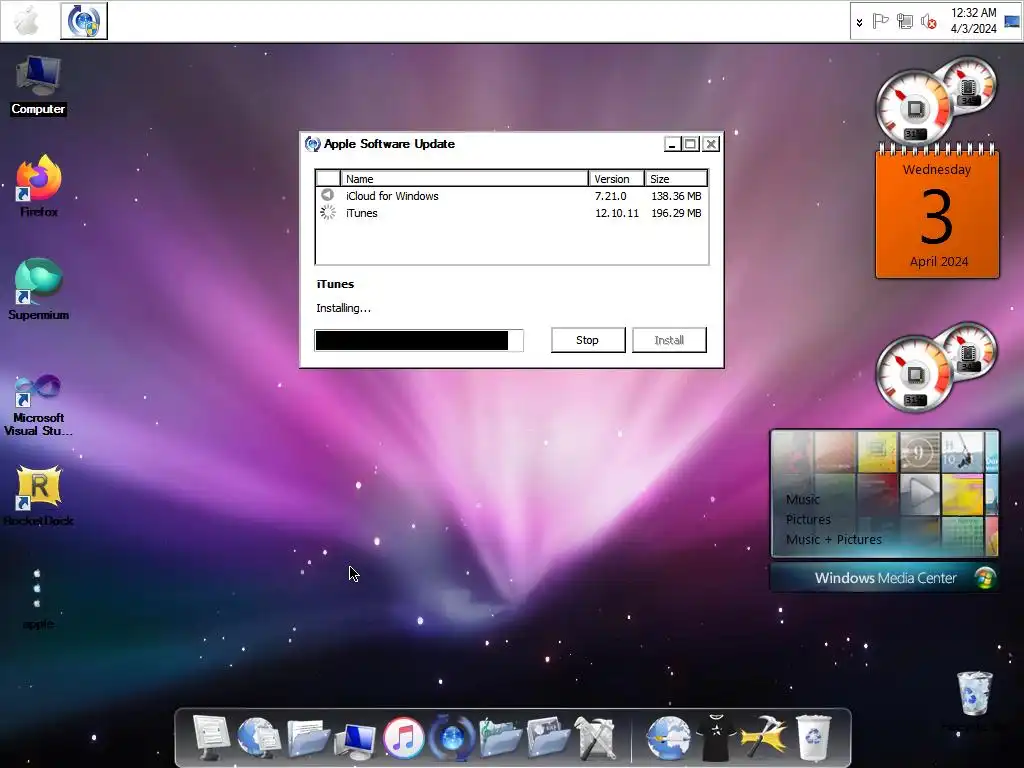Click the iTunes spinning status icon

[328, 212]
